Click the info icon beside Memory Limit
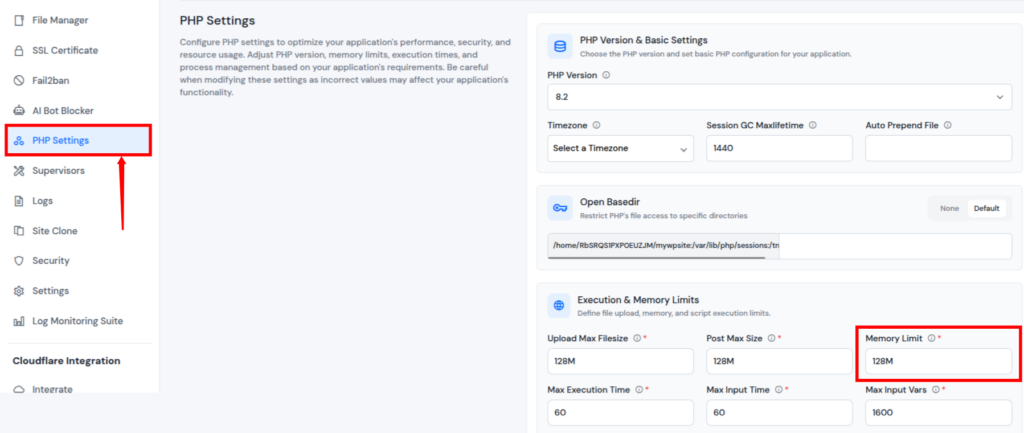Screen dimensions: 1024x433 (x=931, y=338)
